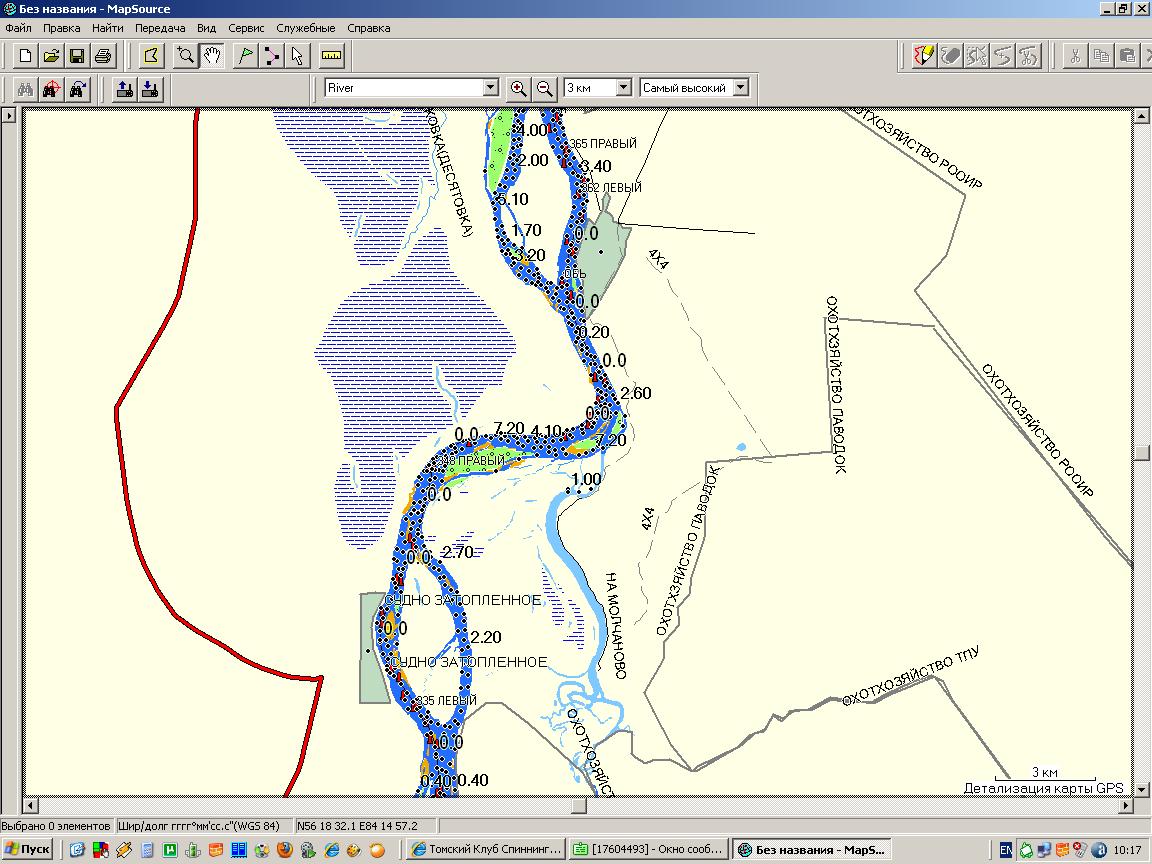Viewport: 1152px width, 864px height.
Task: Open the Сервис menu
Action: pos(245,28)
